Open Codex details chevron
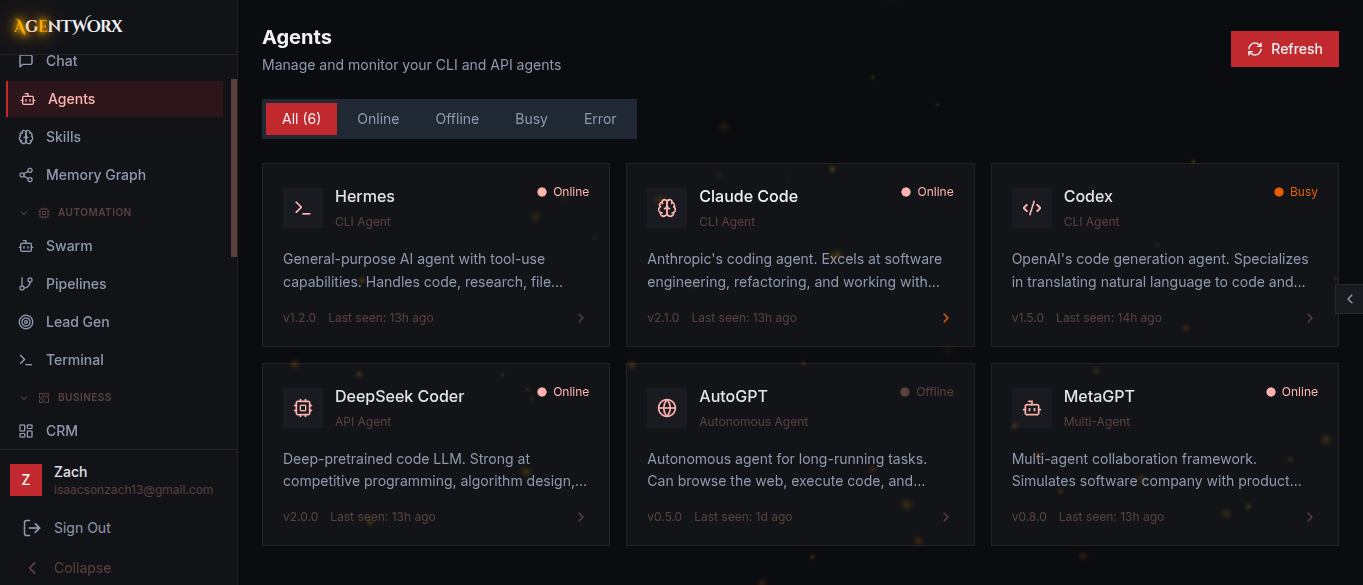 tap(1310, 318)
